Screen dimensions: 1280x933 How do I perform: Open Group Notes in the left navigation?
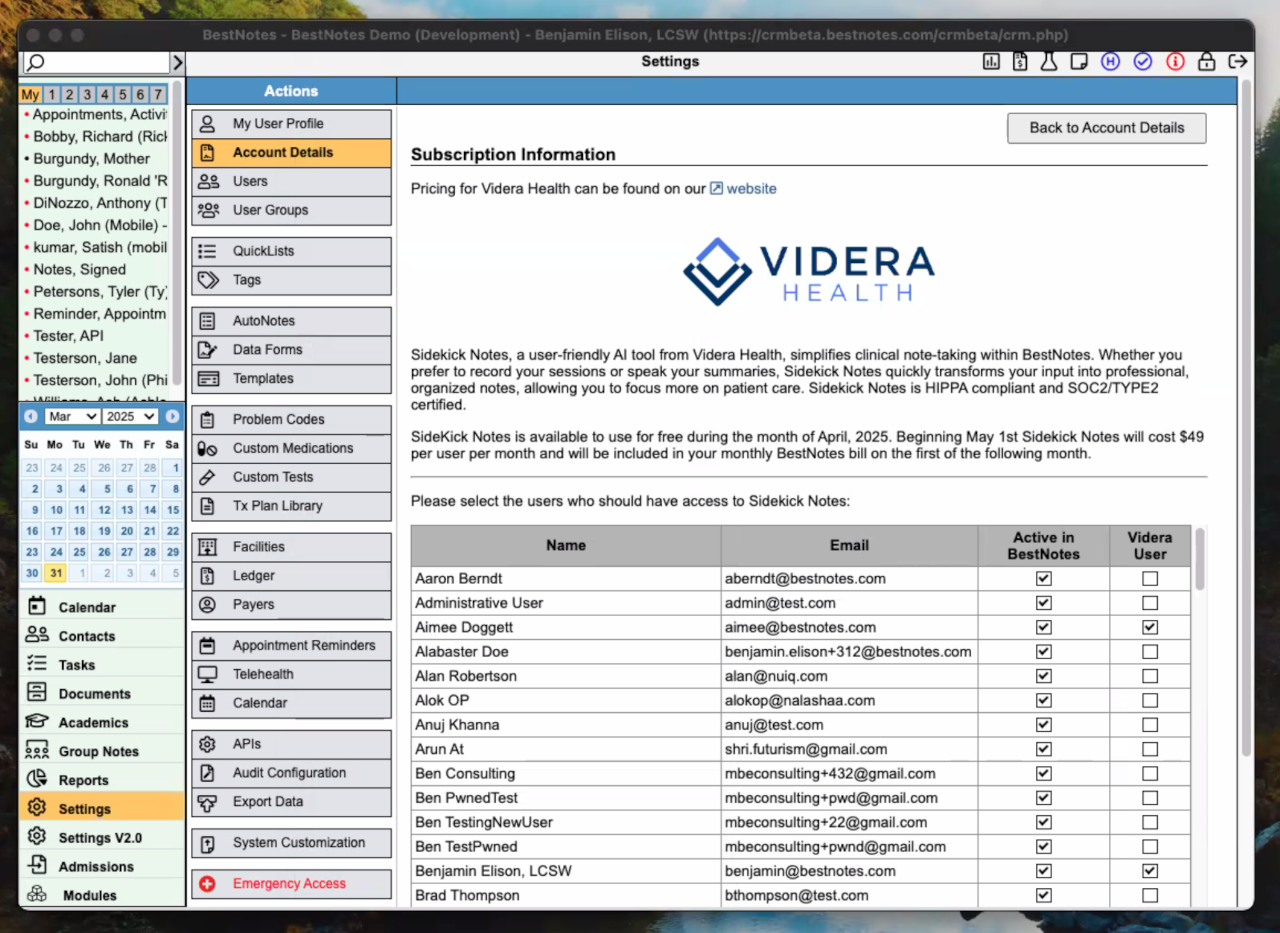[x=102, y=752]
